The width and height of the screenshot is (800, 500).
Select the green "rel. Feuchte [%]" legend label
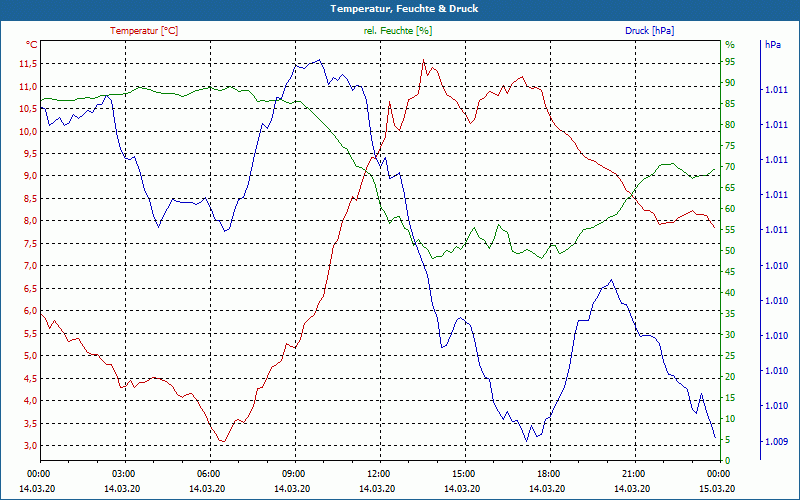point(397,31)
